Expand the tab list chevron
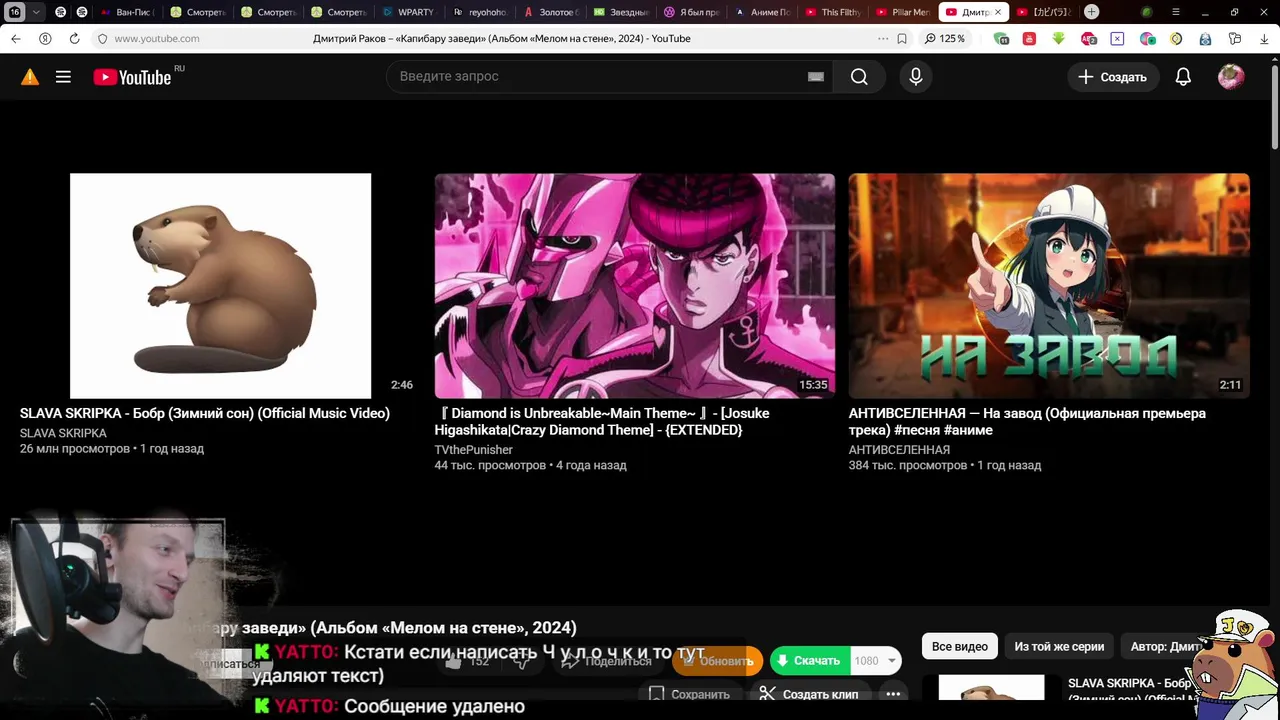The image size is (1280, 720). (x=36, y=12)
